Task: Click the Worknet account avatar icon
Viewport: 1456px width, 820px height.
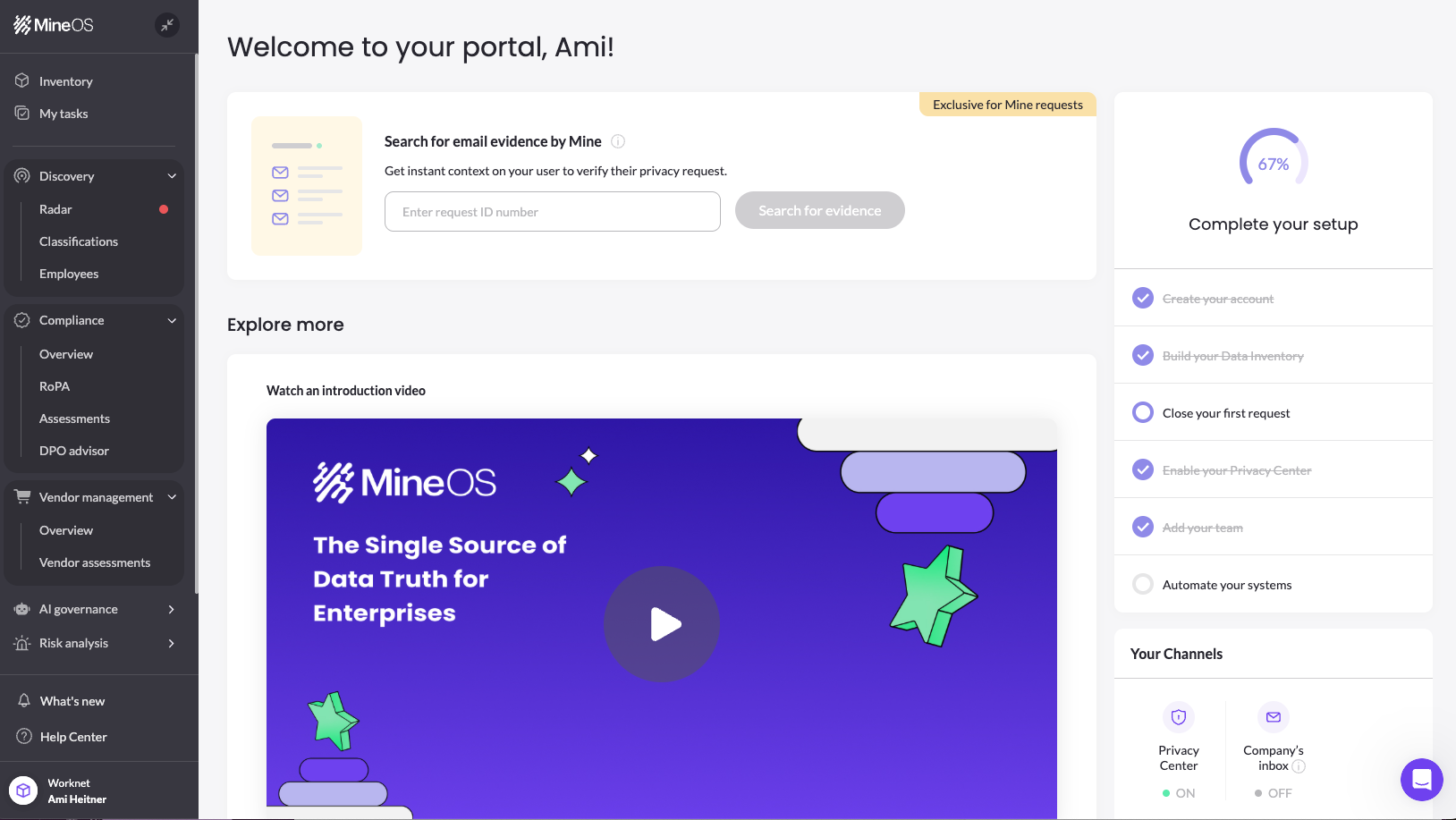Action: 23,790
